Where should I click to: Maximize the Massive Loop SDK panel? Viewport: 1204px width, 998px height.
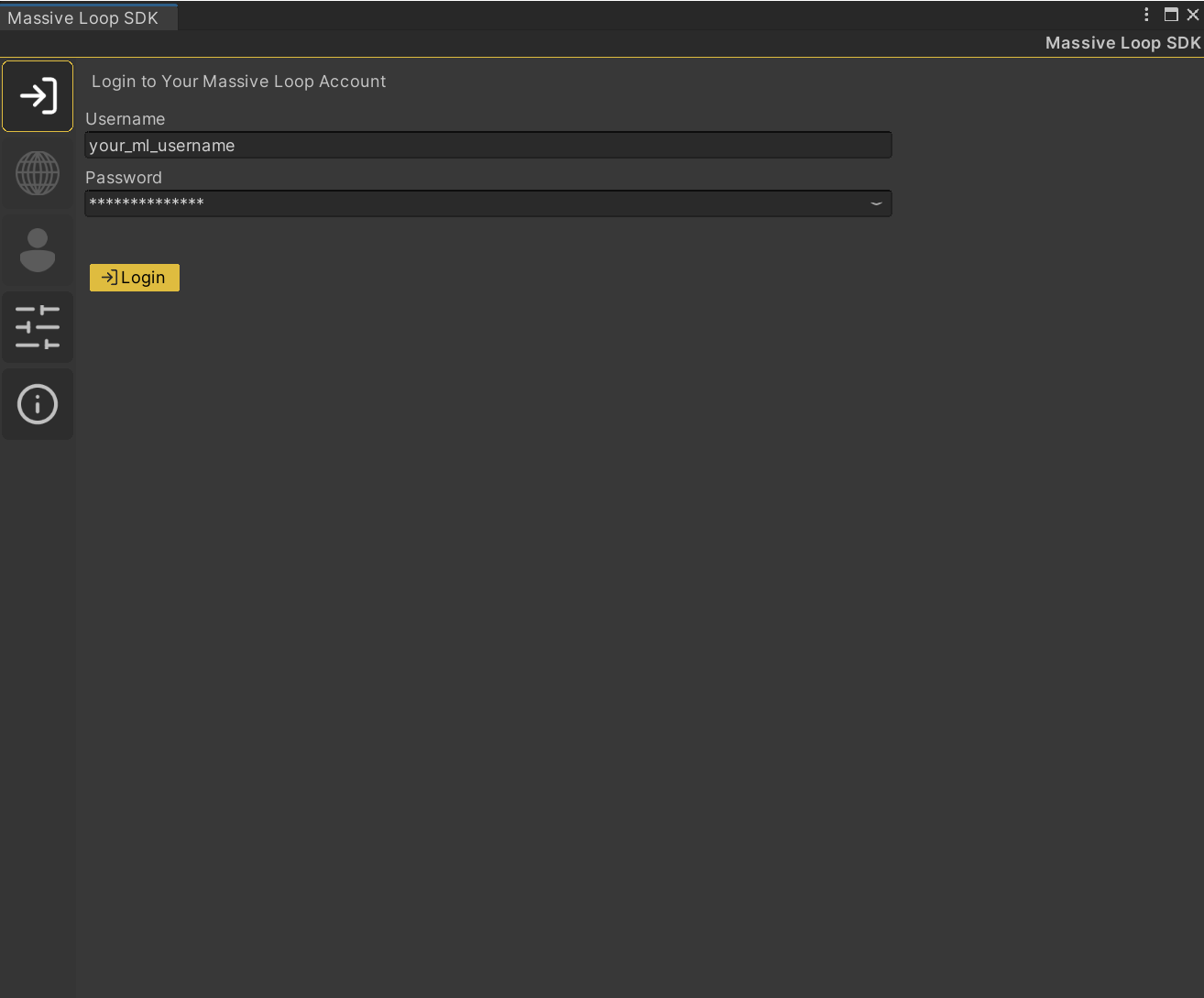(1171, 15)
